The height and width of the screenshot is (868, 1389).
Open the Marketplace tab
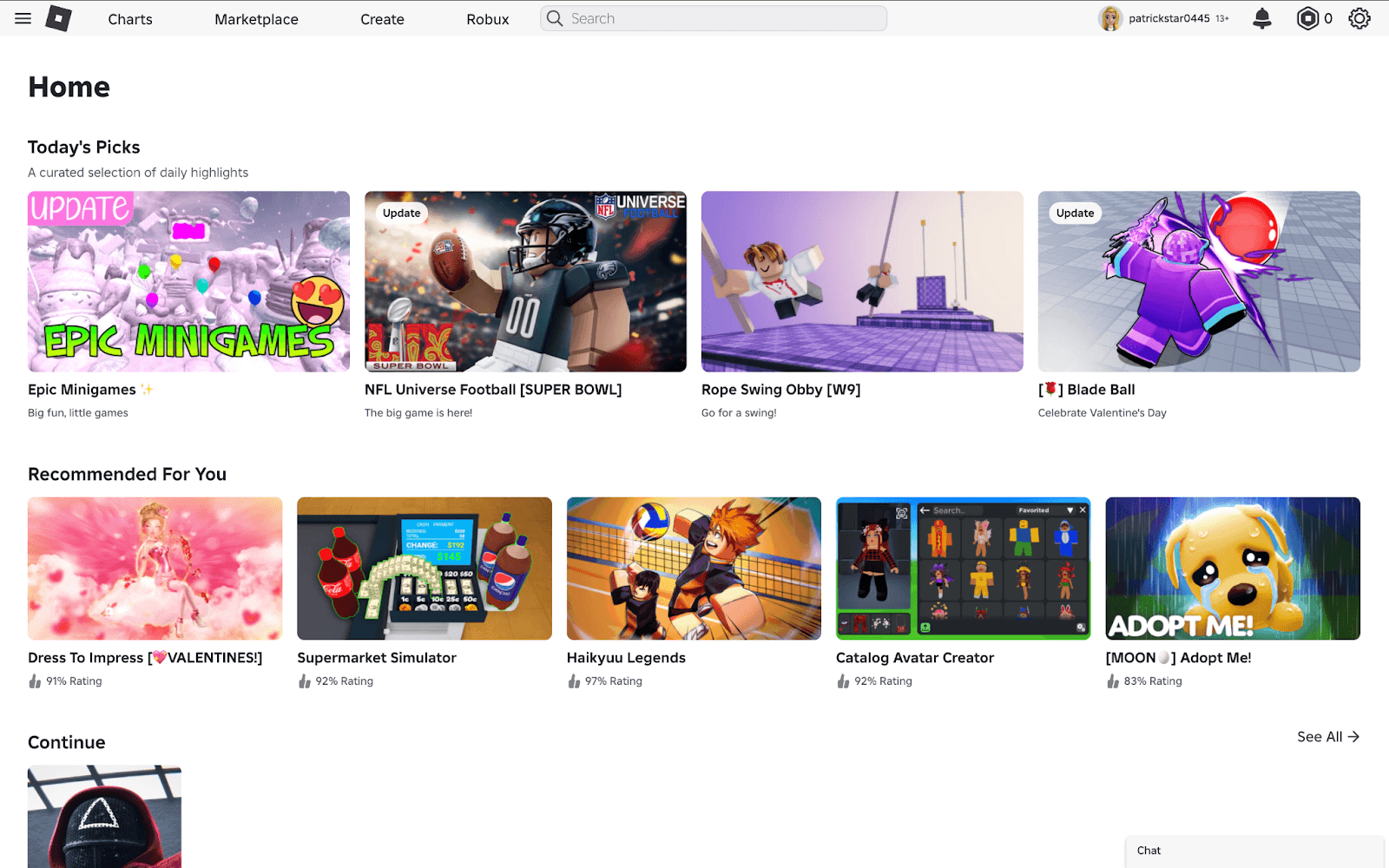tap(256, 19)
